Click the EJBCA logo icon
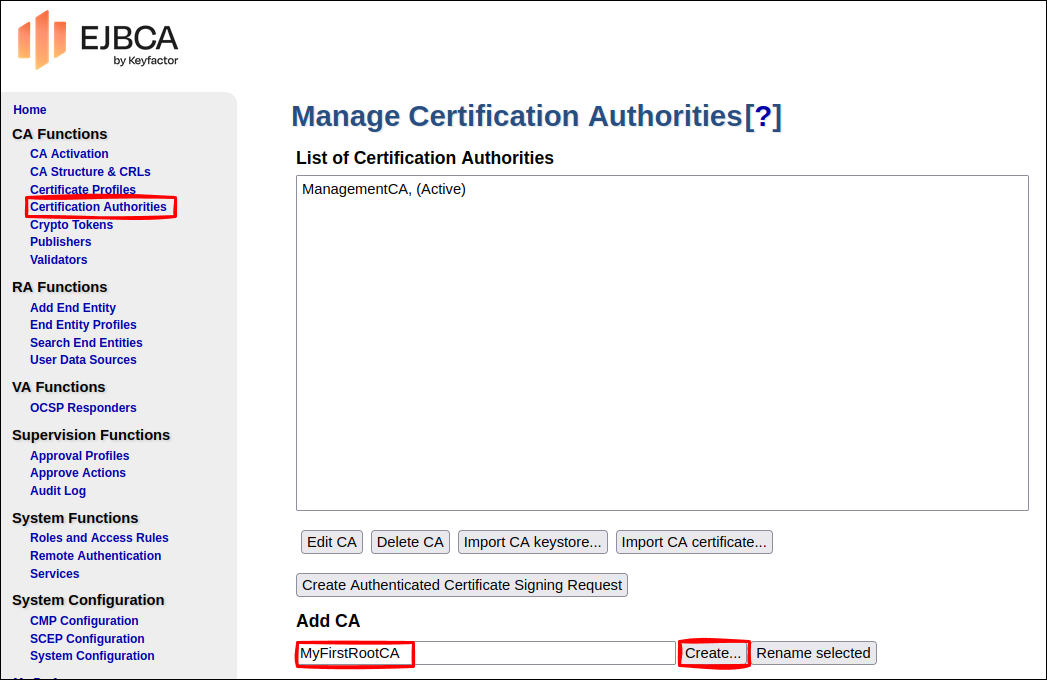The height and width of the screenshot is (680, 1047). (42, 40)
